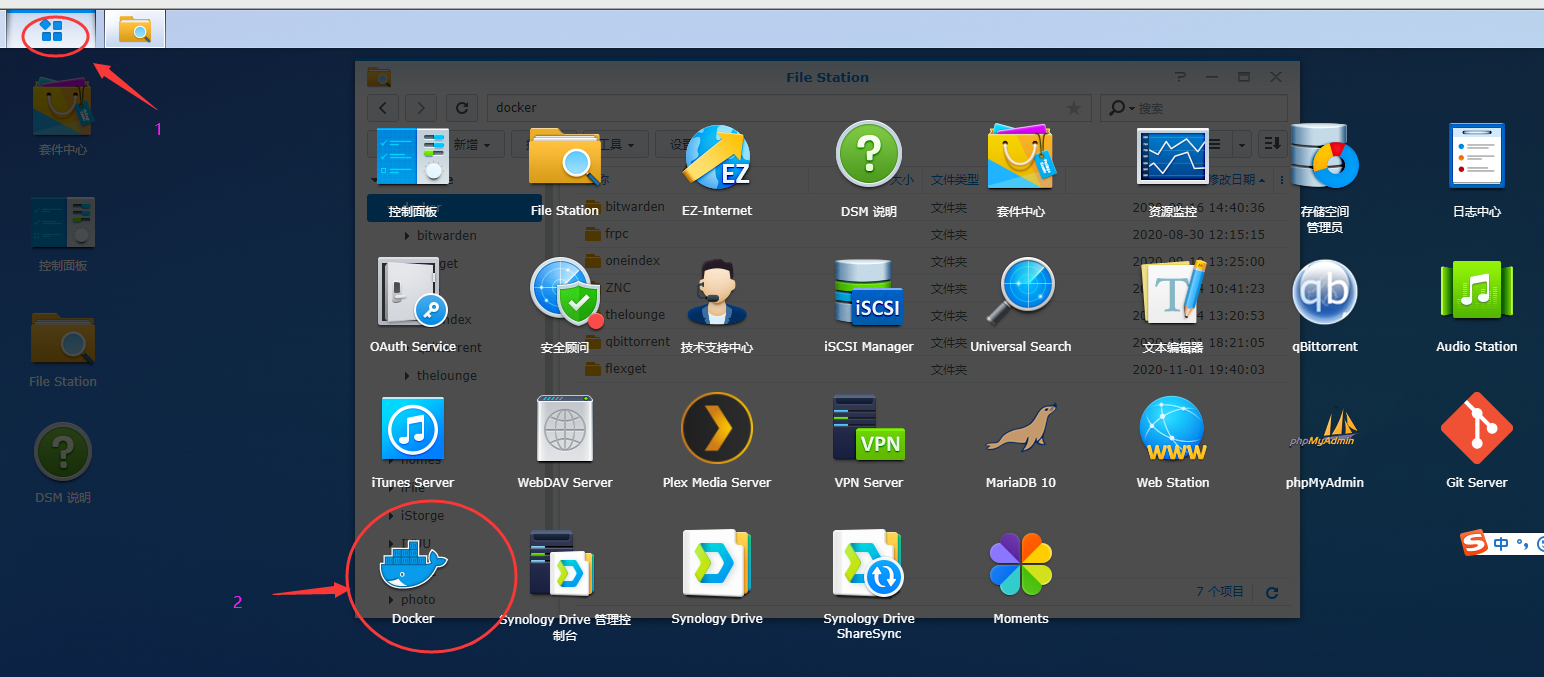Add docker folder to favorites with star

click(1074, 107)
